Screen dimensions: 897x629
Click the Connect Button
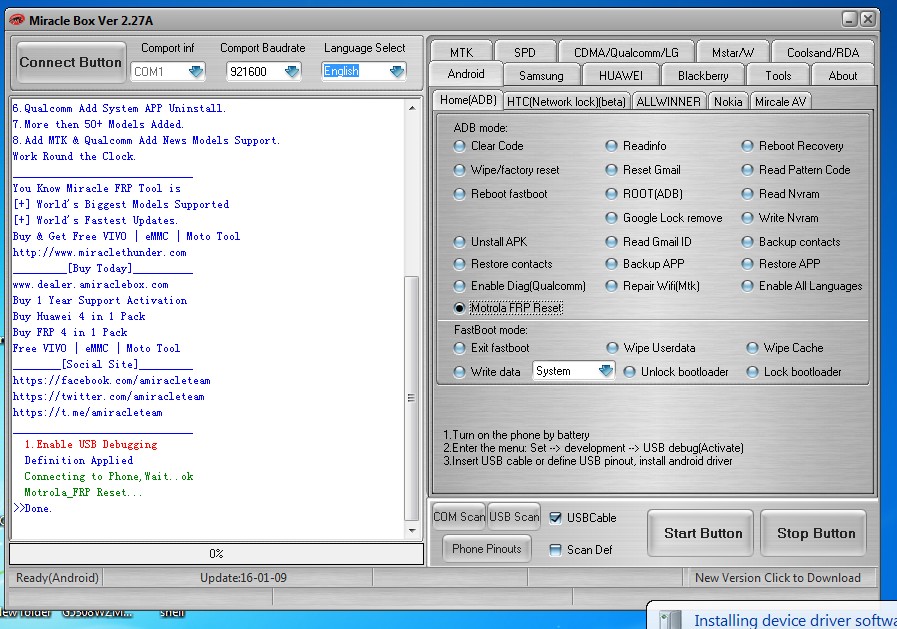click(70, 62)
